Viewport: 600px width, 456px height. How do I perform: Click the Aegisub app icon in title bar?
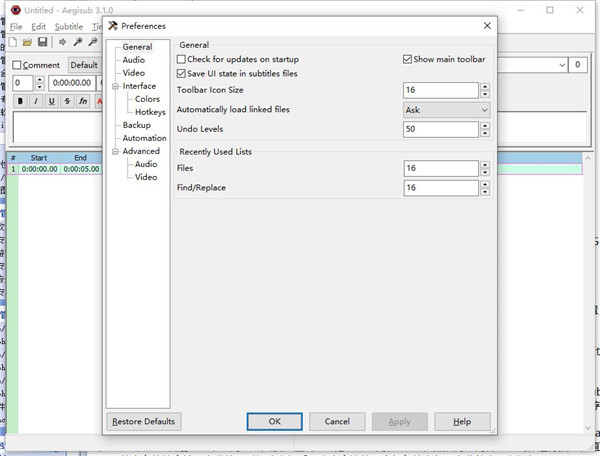click(16, 10)
